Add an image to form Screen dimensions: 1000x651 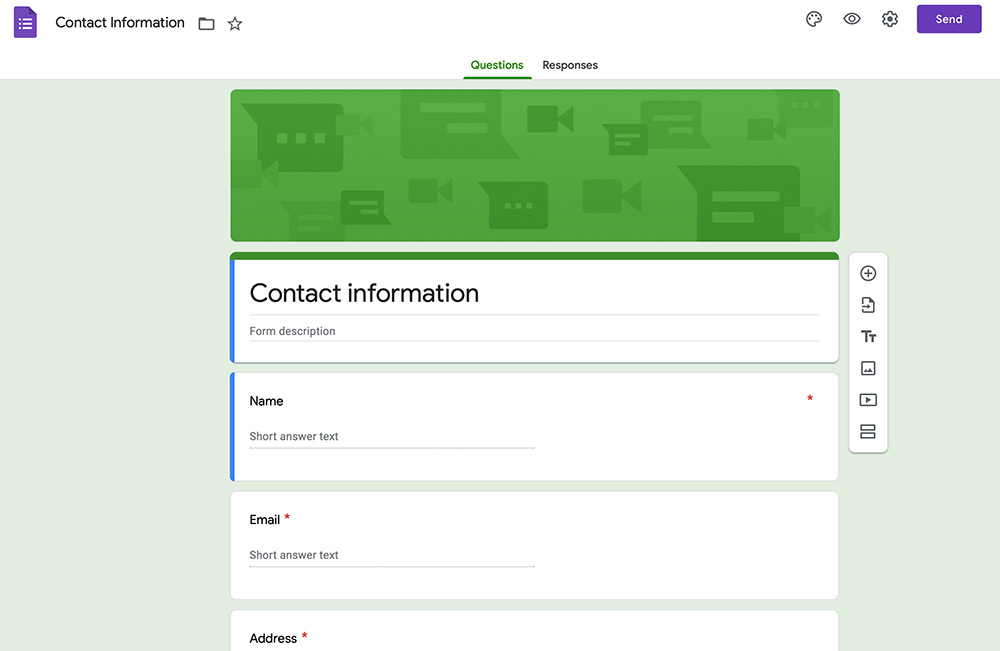point(868,368)
